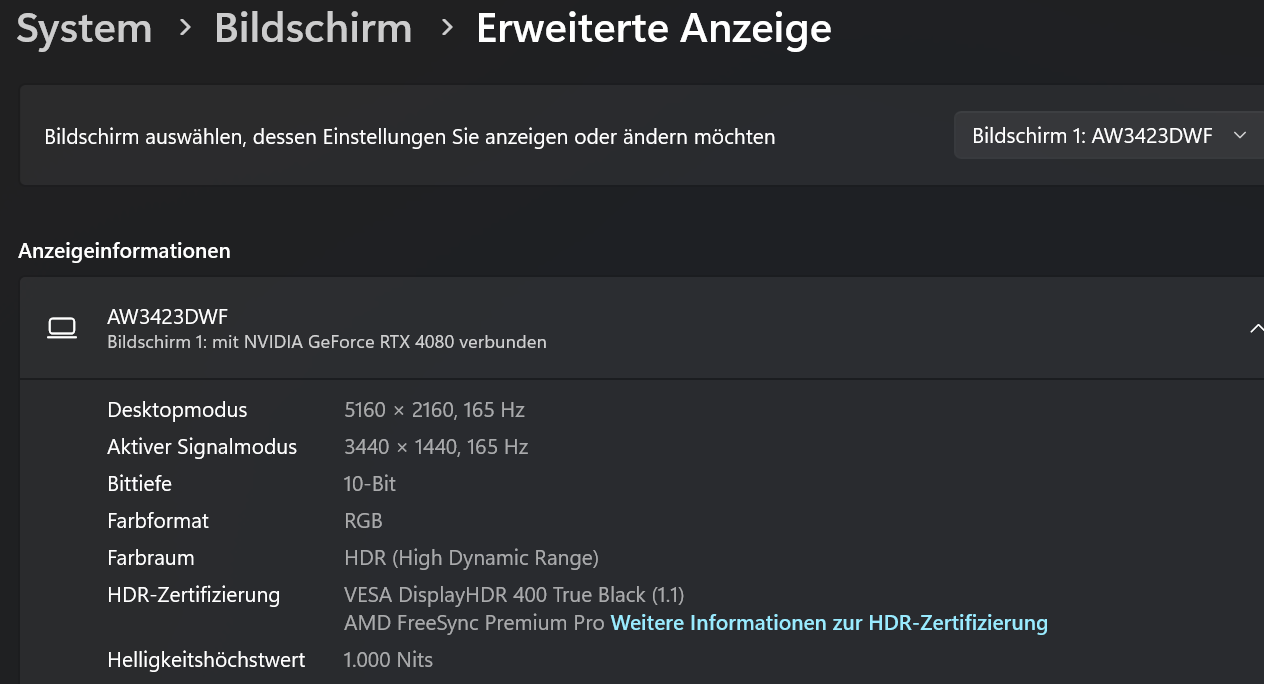Click the monitor icon next to AW3423DWF
This screenshot has width=1264, height=684.
[x=62, y=328]
